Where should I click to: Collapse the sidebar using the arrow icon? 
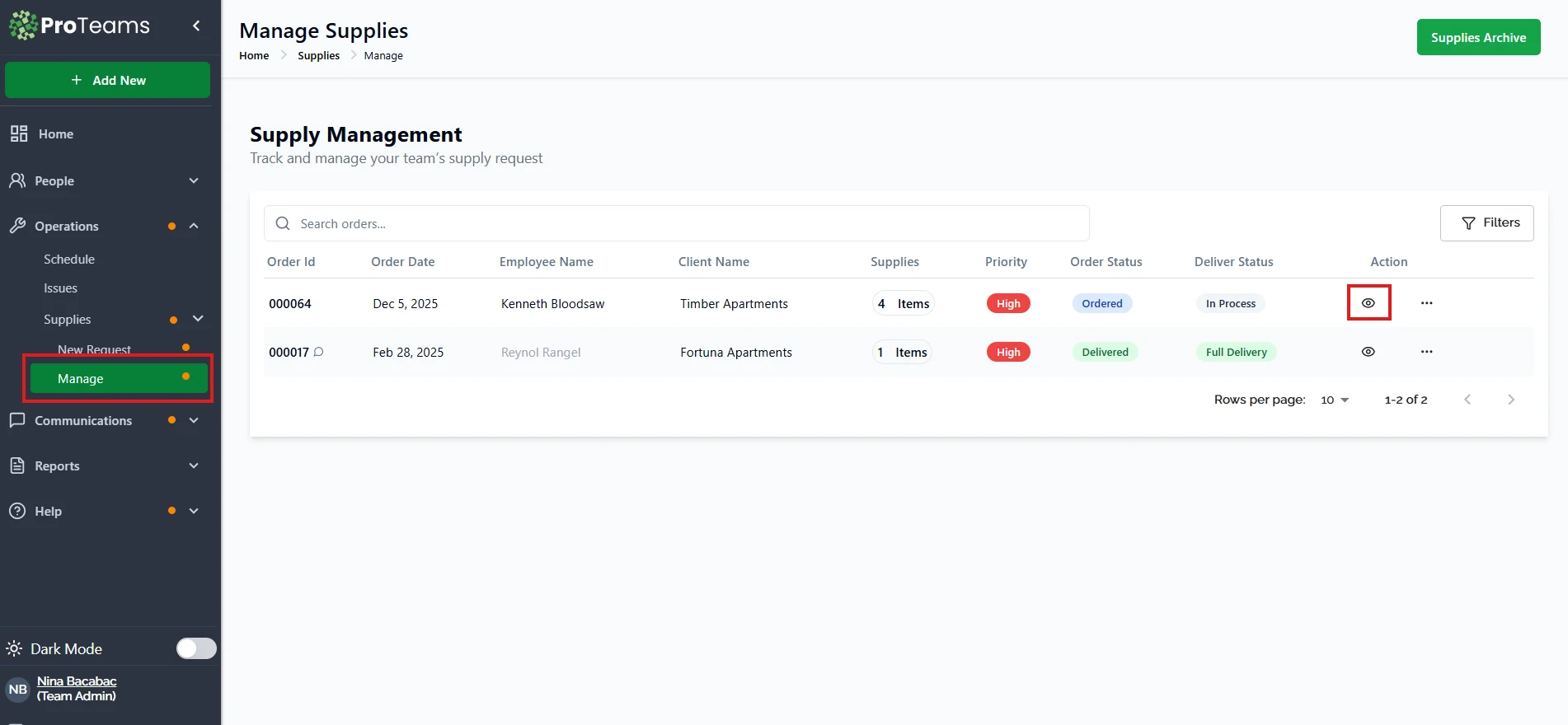click(196, 26)
